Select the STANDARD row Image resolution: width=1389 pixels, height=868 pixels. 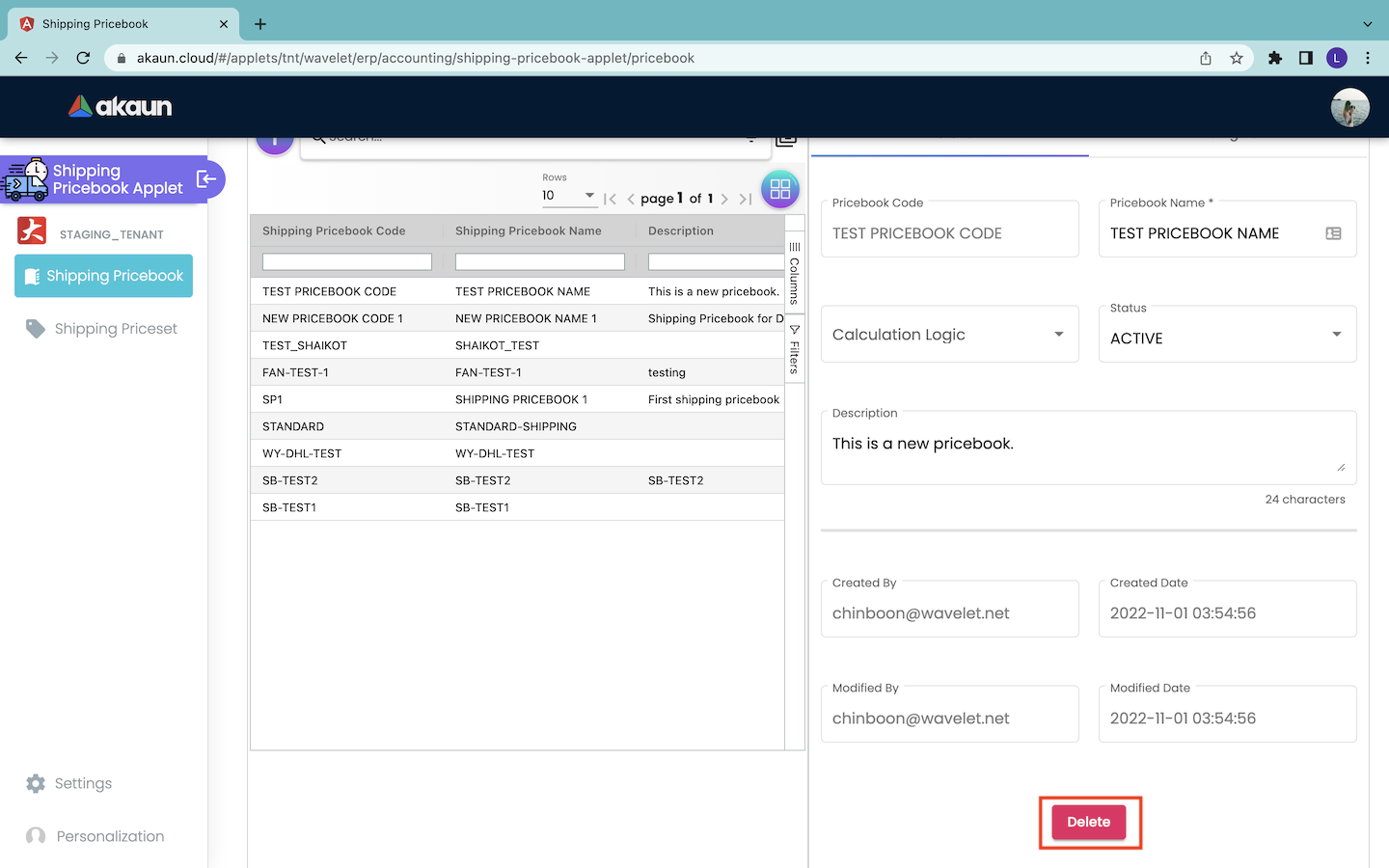517,426
